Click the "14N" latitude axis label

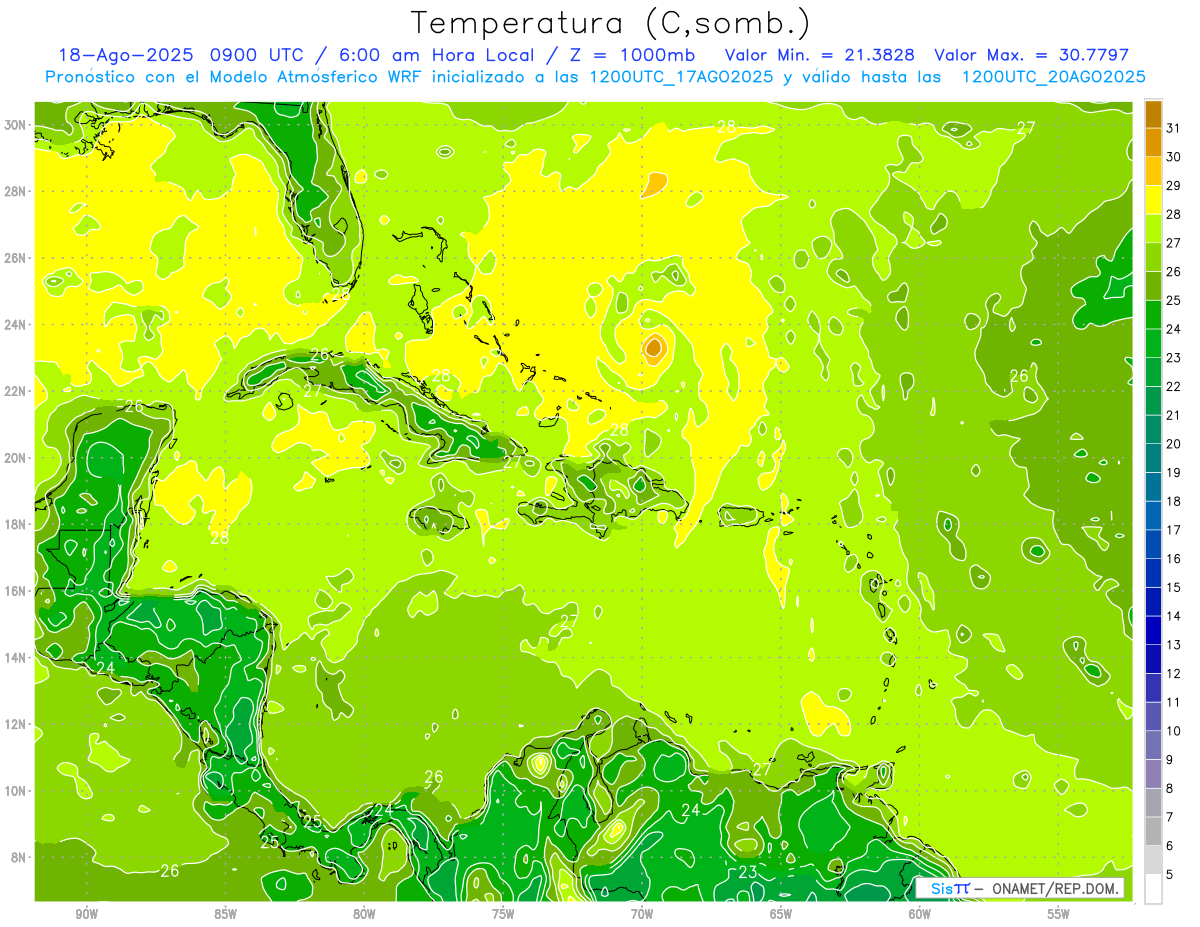17,658
